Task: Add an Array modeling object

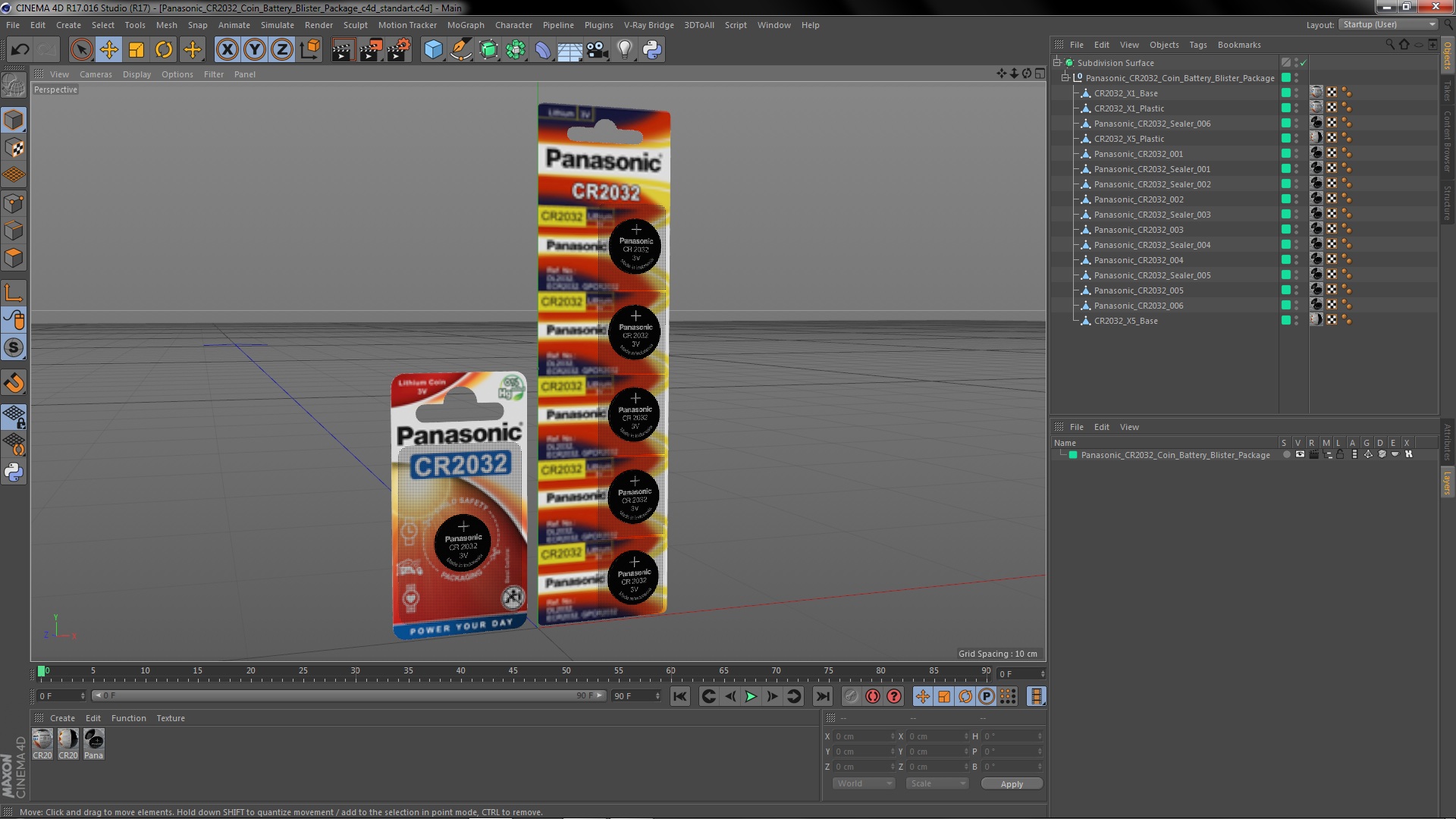Action: 516,50
